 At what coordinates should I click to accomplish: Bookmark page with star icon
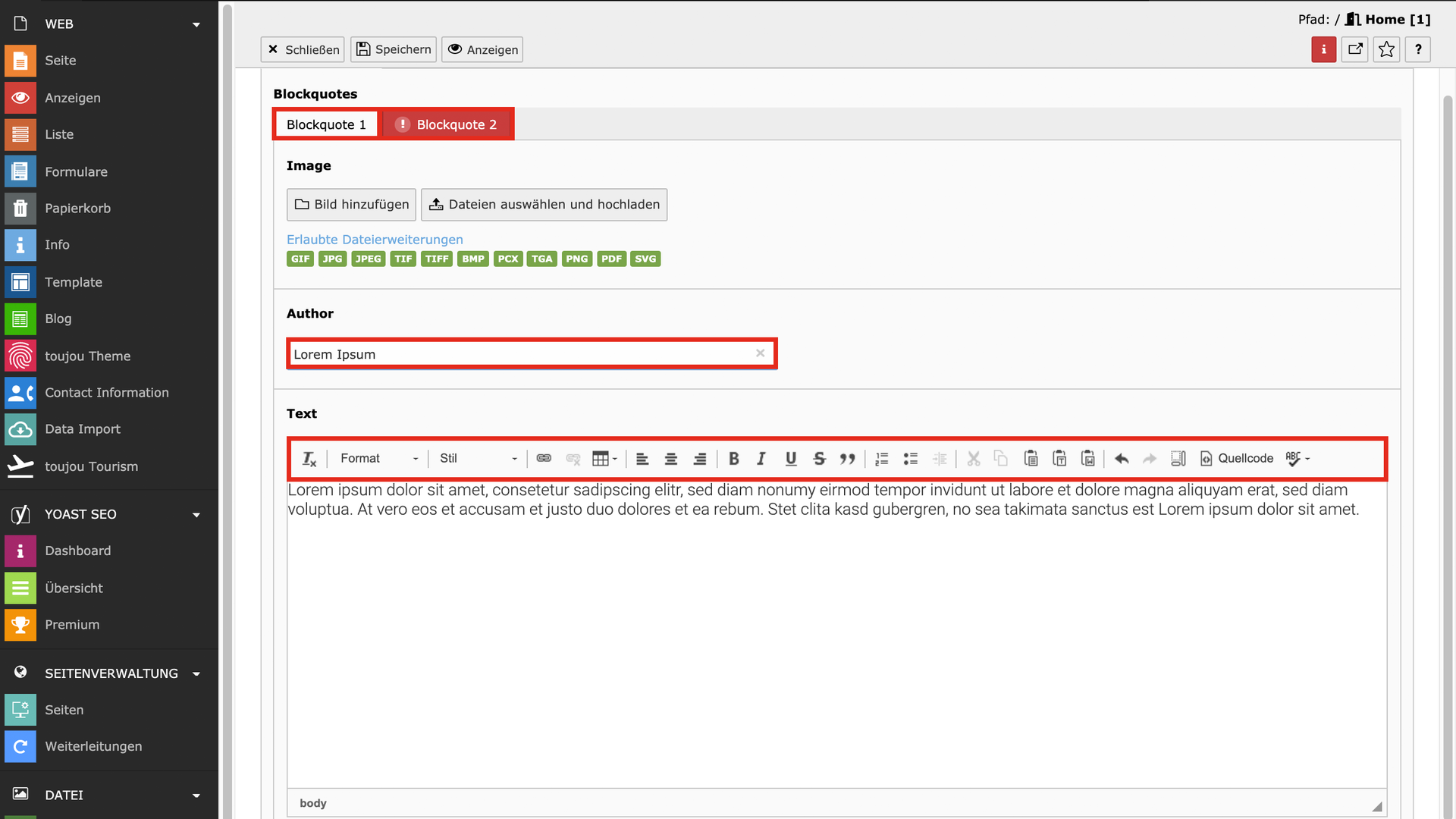[x=1386, y=50]
